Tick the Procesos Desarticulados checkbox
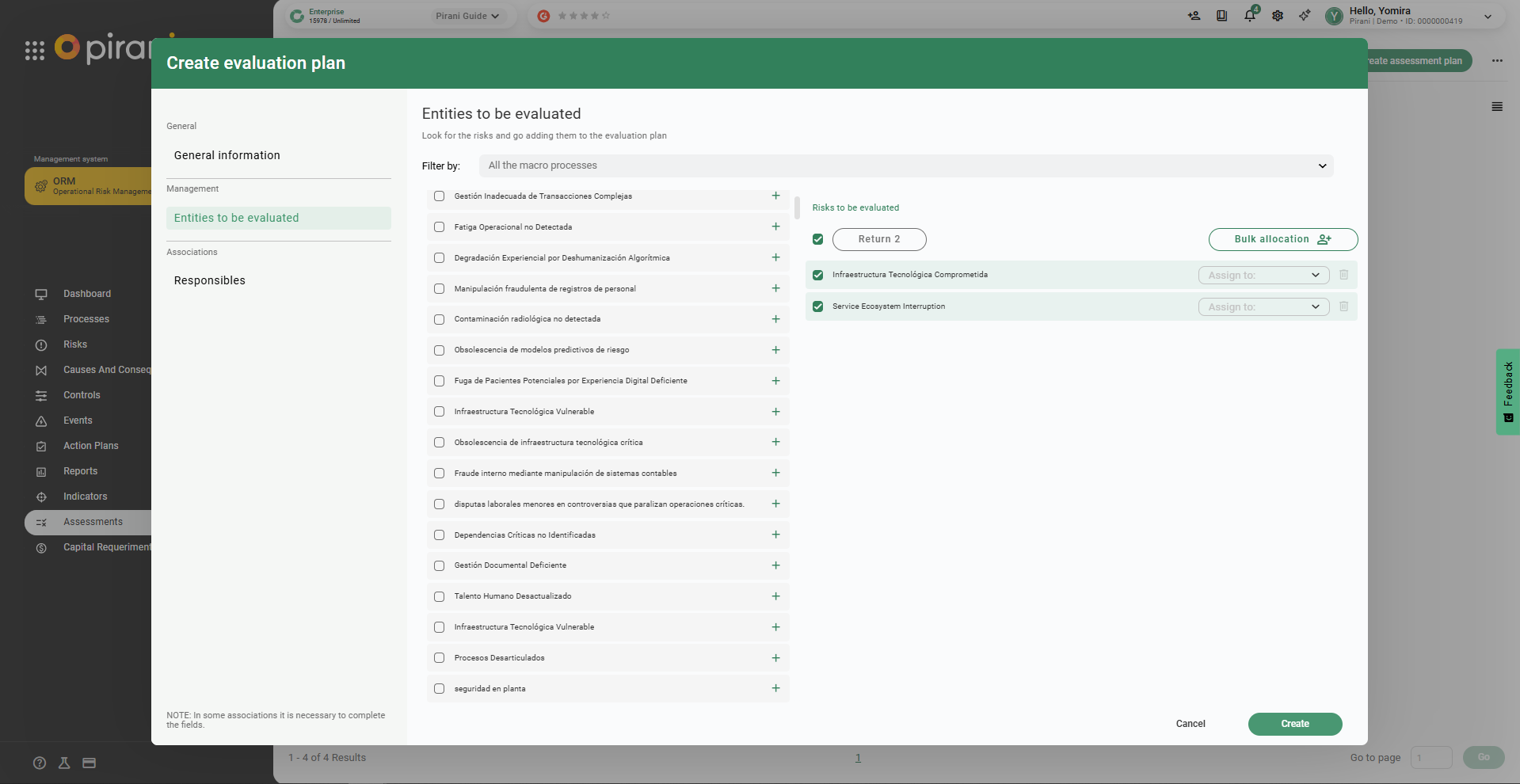Image resolution: width=1520 pixels, height=784 pixels. point(440,658)
